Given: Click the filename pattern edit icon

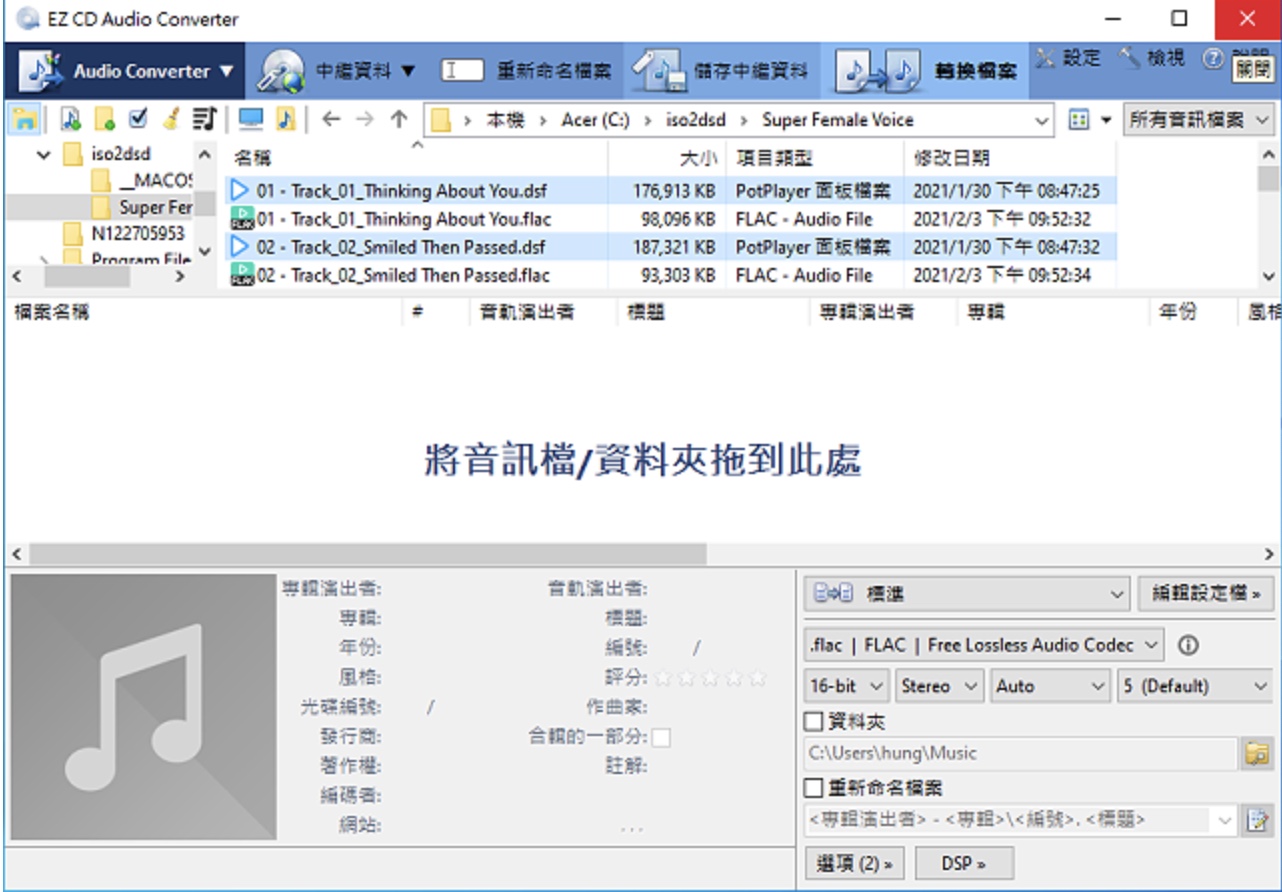Looking at the screenshot, I should click(1256, 821).
